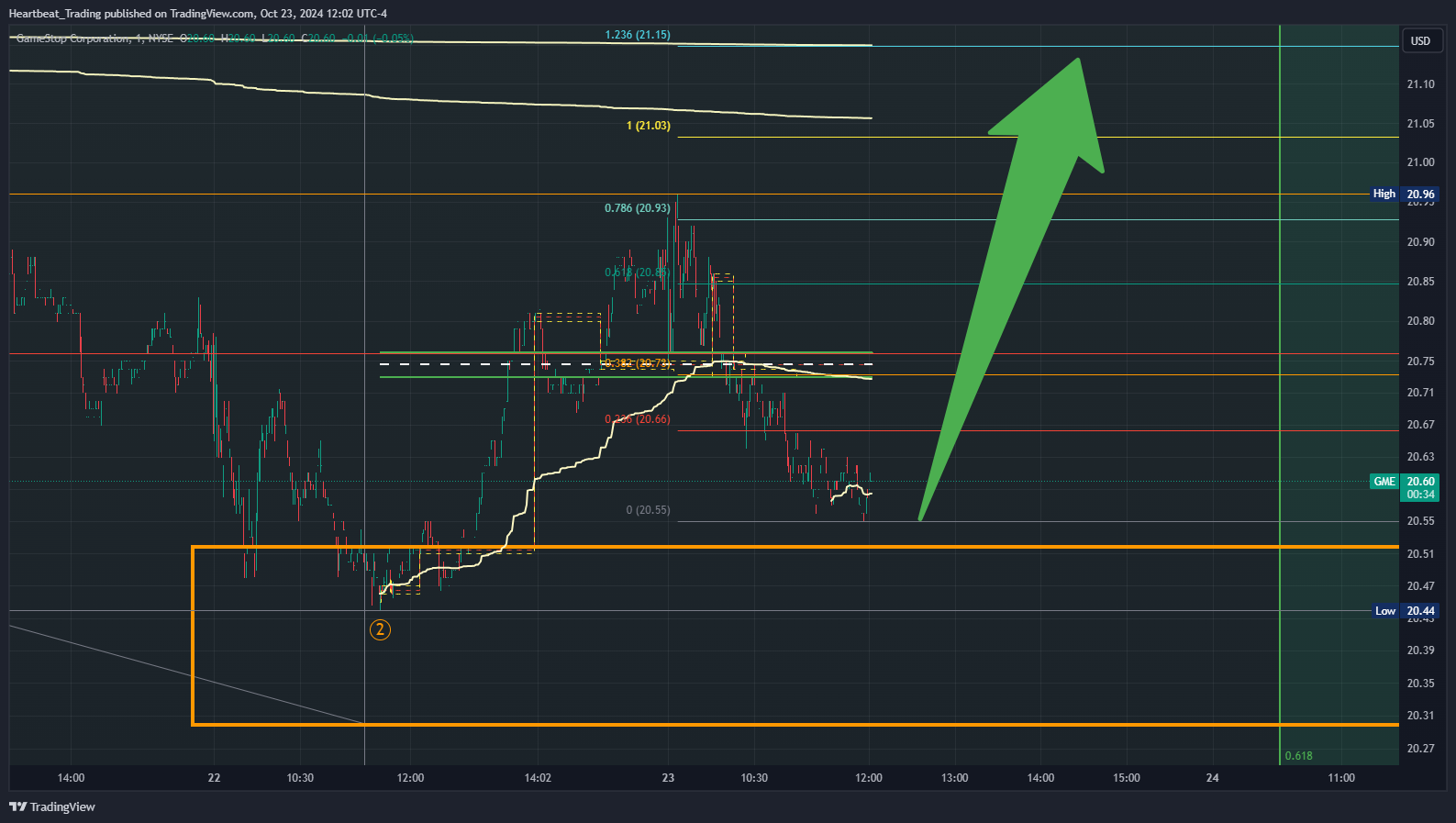
Task: Select the 1.236 (21.15) Fibonacci label
Action: (638, 35)
